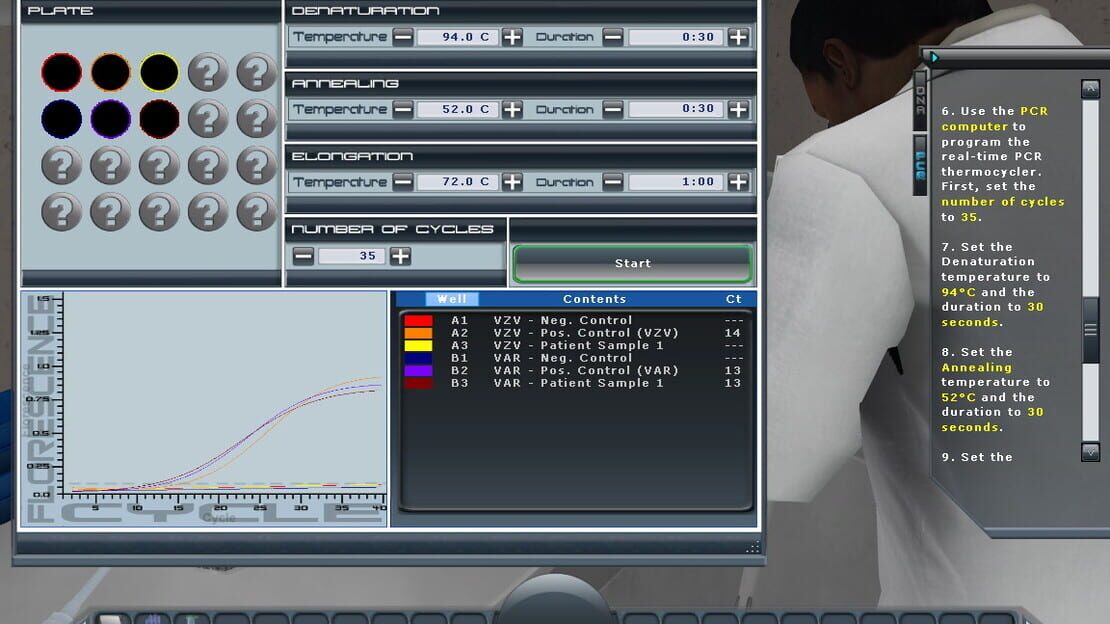Select the blue-ringed well B1 on the plate
1110x624 pixels.
coord(62,118)
